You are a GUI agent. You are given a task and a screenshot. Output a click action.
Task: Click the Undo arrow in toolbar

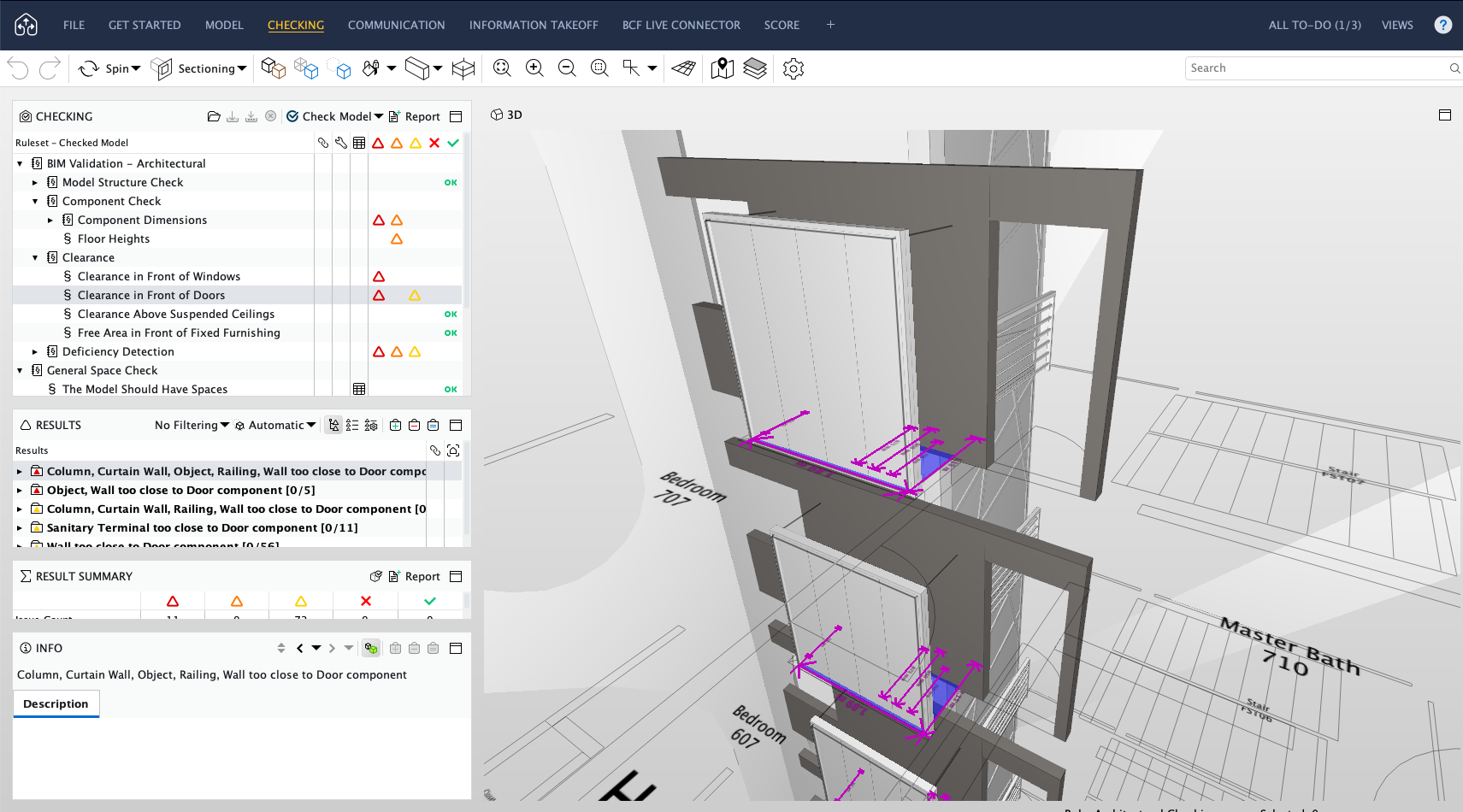(x=19, y=68)
